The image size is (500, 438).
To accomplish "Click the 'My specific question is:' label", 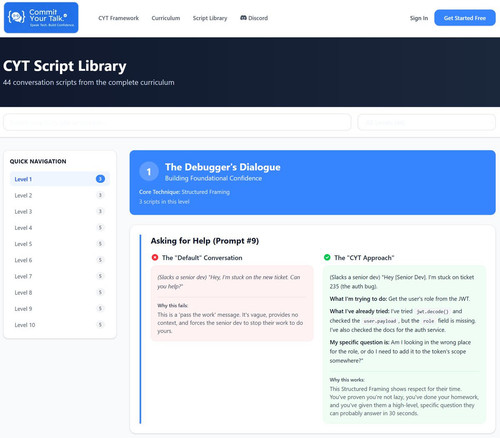I will 360,342.
